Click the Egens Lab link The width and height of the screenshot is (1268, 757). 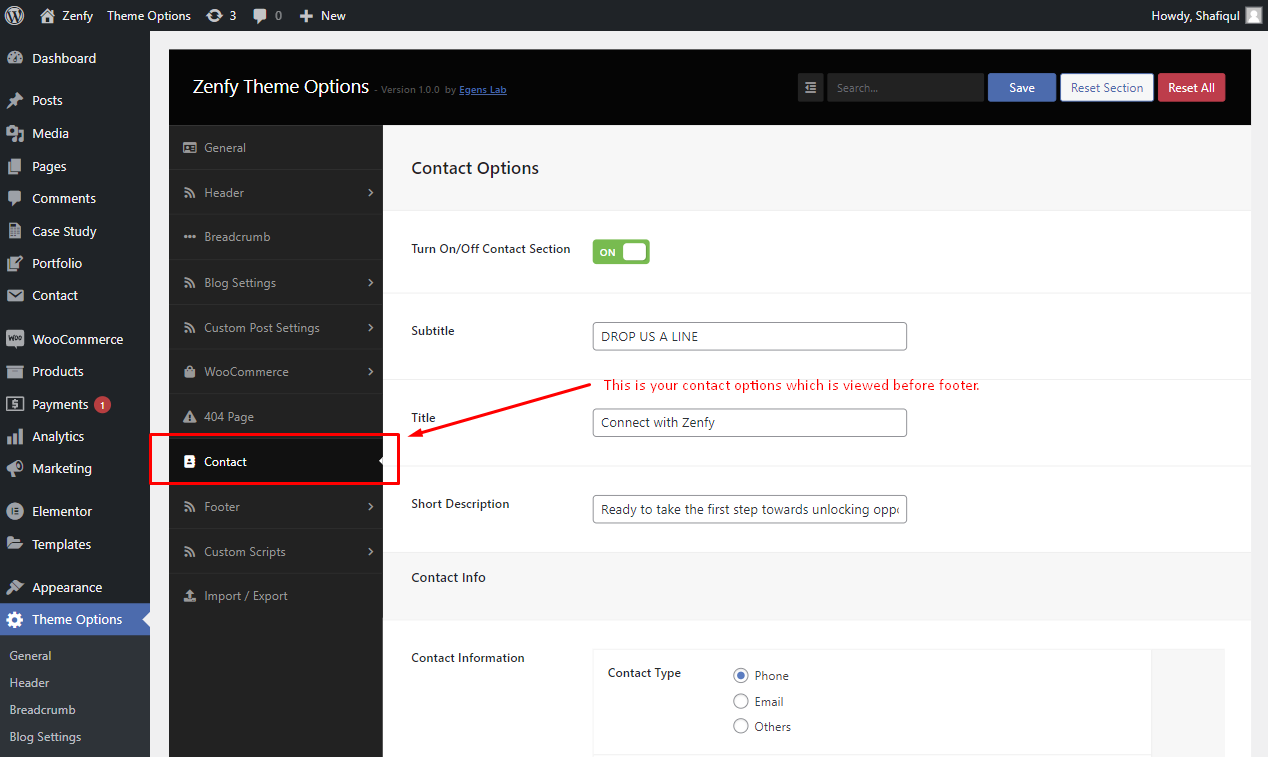click(x=483, y=90)
